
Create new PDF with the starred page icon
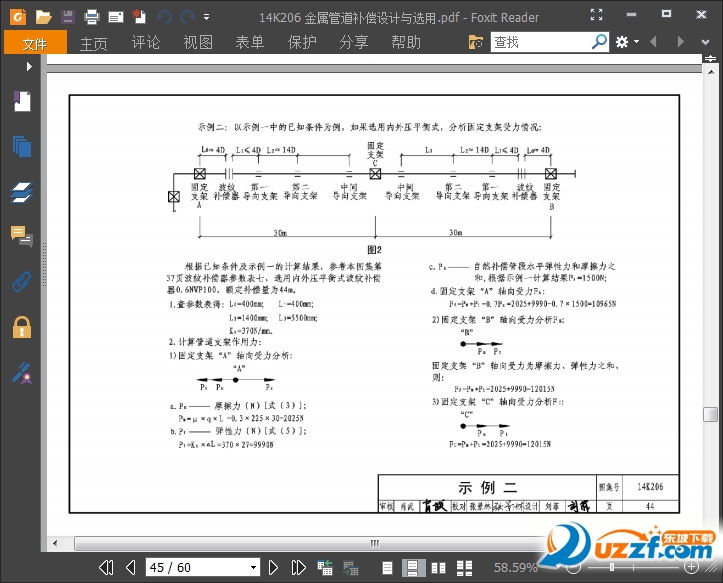139,17
